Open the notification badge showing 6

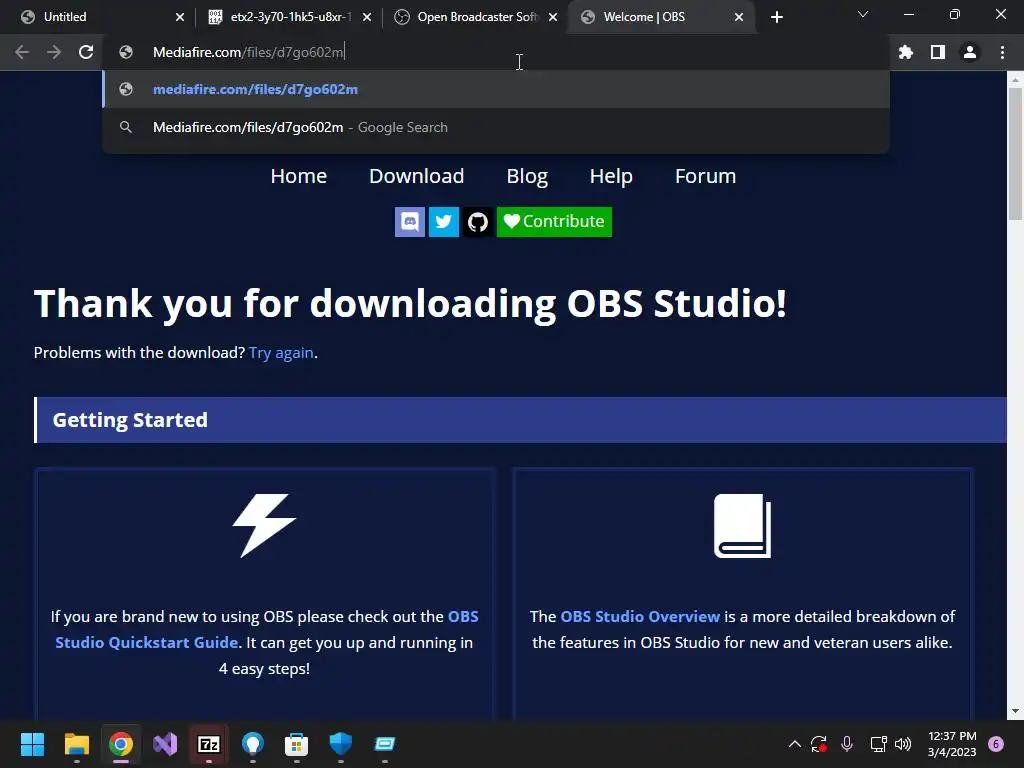[996, 744]
